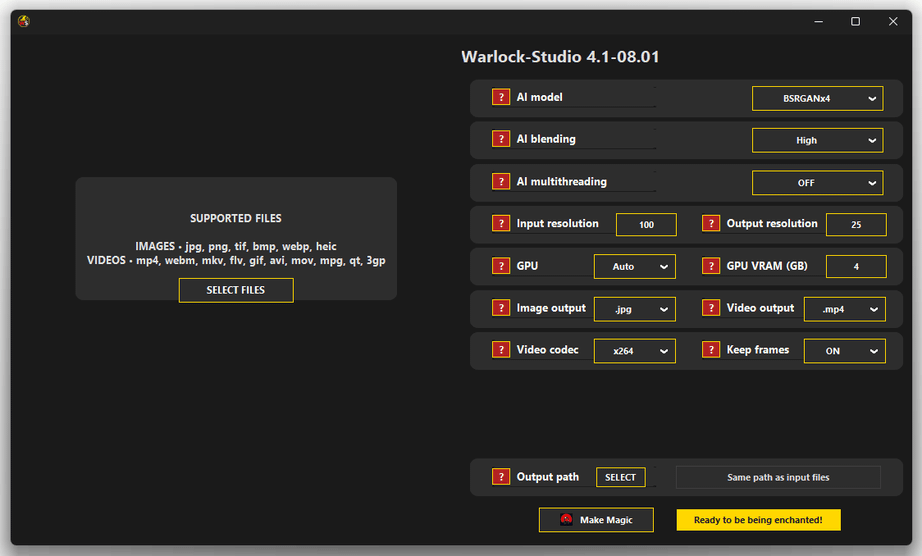Image resolution: width=922 pixels, height=556 pixels.
Task: Click the Output path SELECT button
Action: pyautogui.click(x=620, y=477)
